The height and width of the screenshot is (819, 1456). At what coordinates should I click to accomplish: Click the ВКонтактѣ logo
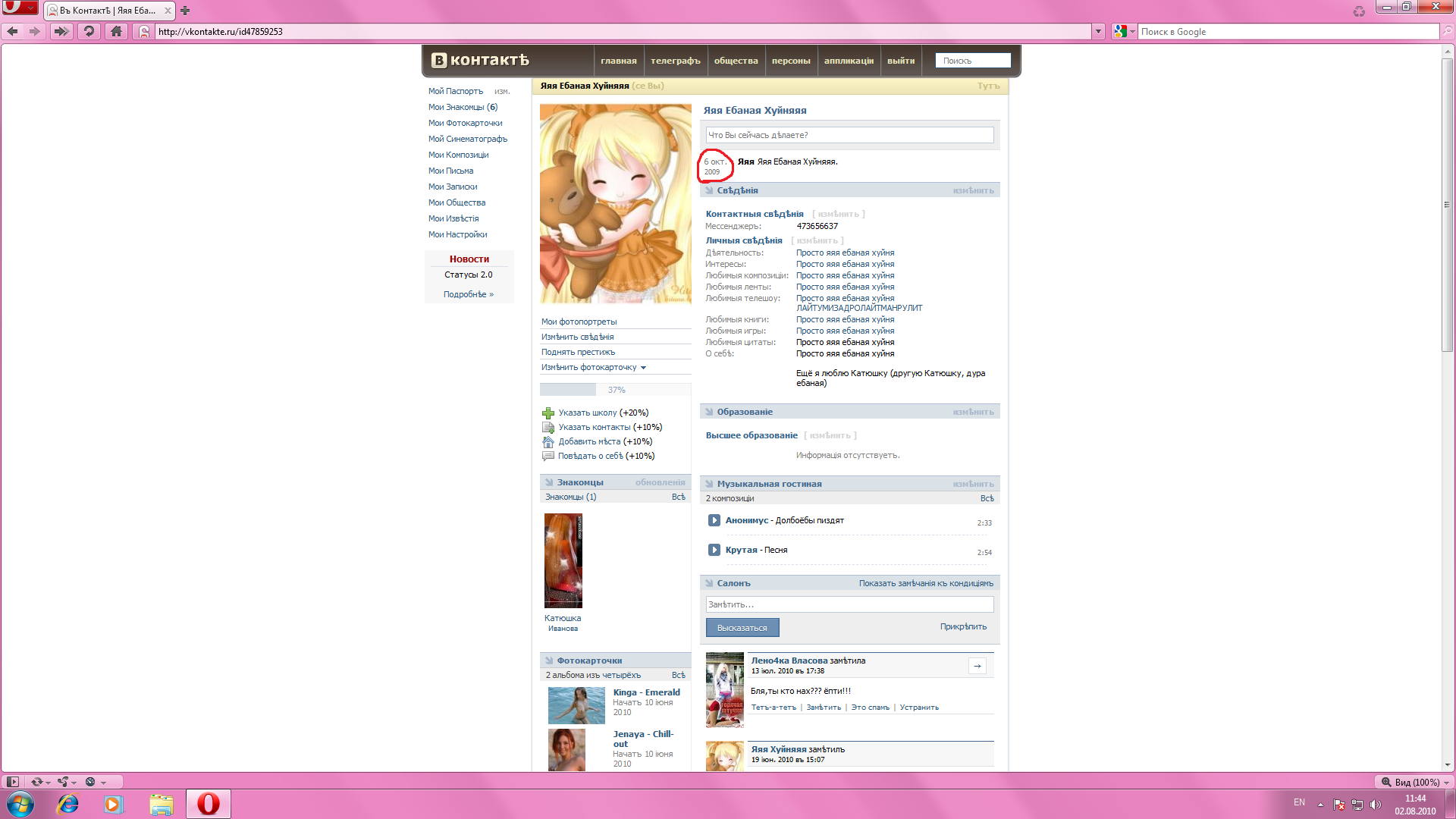pos(480,60)
